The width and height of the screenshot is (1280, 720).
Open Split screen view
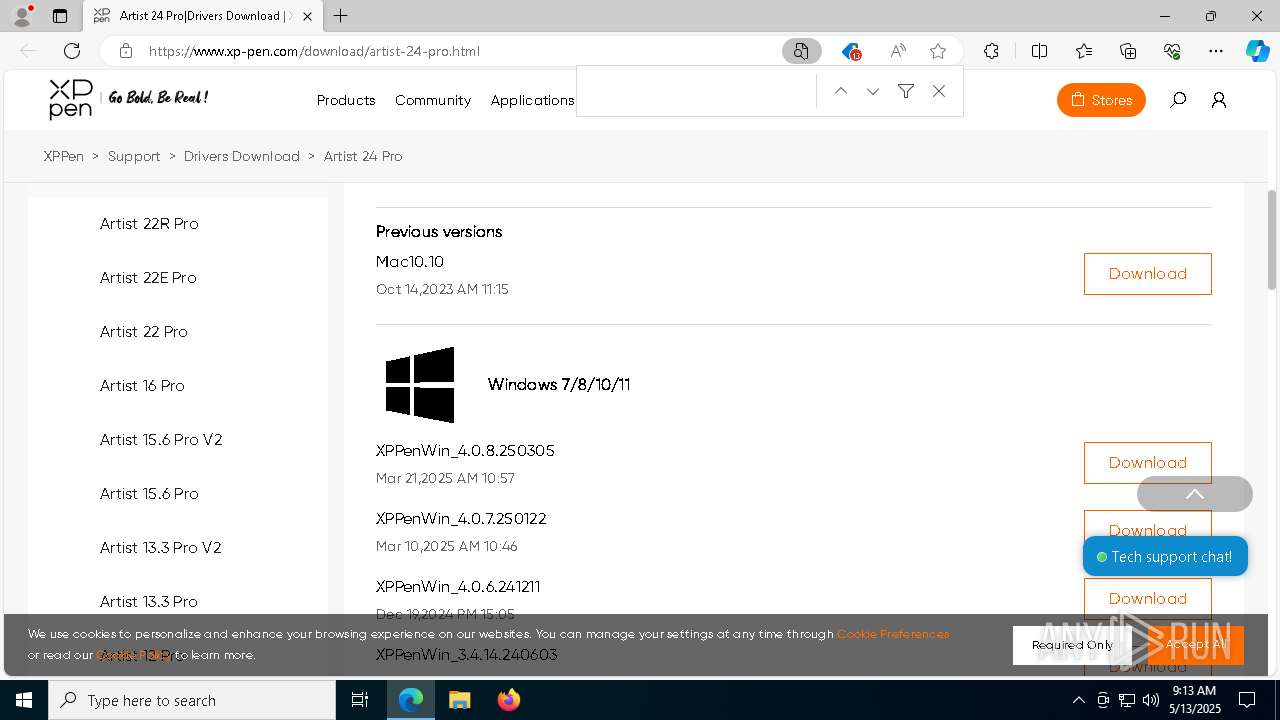(1039, 51)
